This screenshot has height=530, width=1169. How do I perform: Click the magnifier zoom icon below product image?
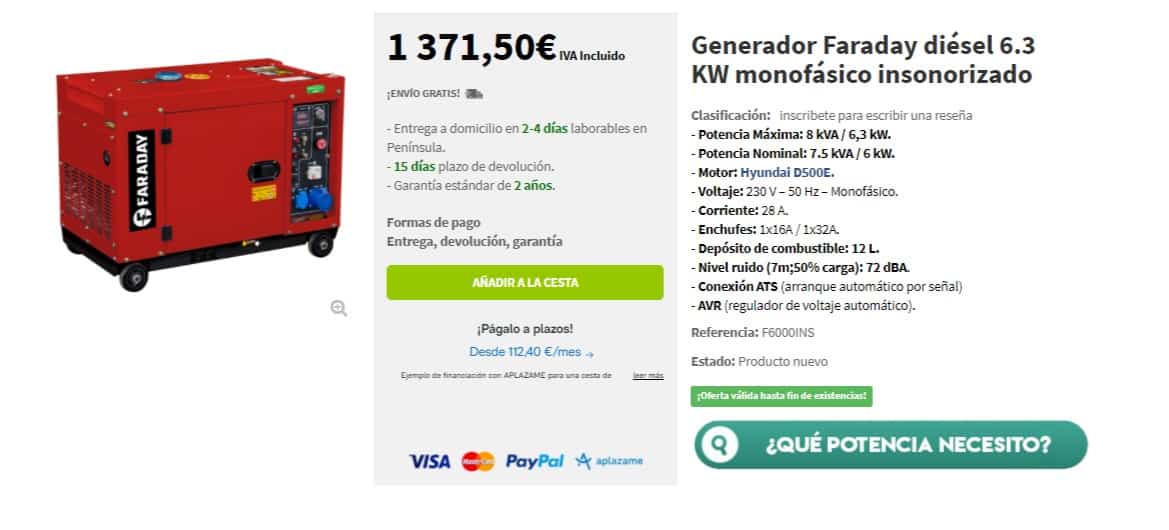pyautogui.click(x=338, y=308)
